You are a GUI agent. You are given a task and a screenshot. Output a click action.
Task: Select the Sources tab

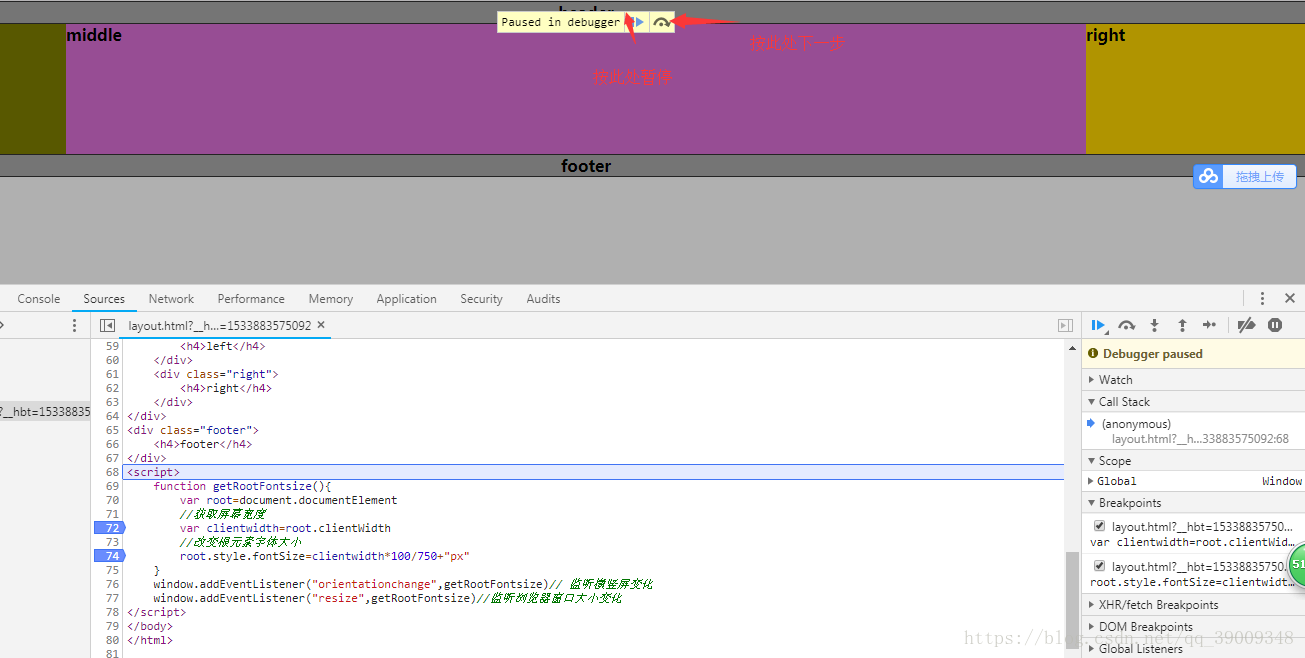point(104,299)
